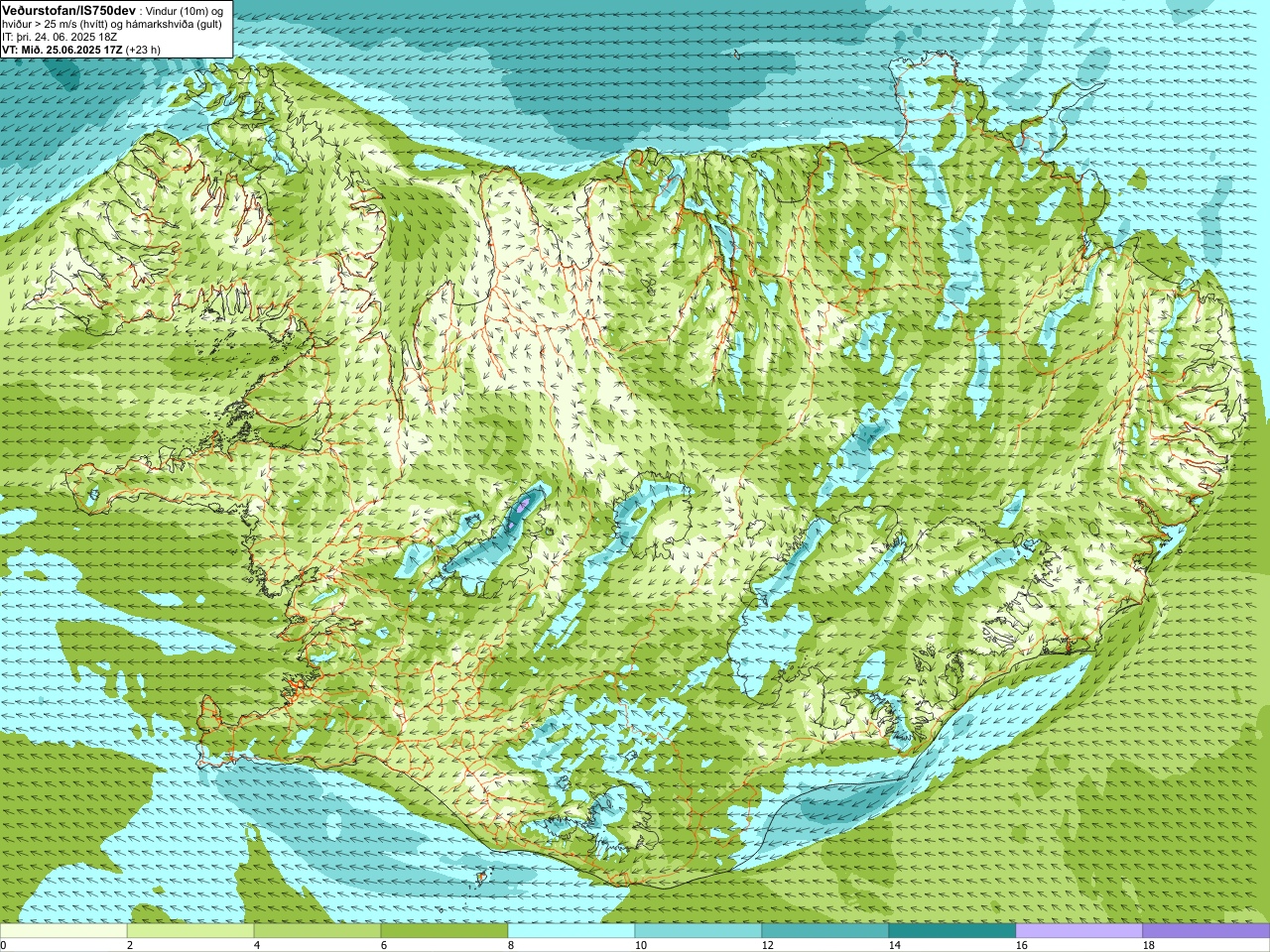The image size is (1270, 952).
Task: Click the teal 12–14 legend swatch
Action: click(825, 931)
